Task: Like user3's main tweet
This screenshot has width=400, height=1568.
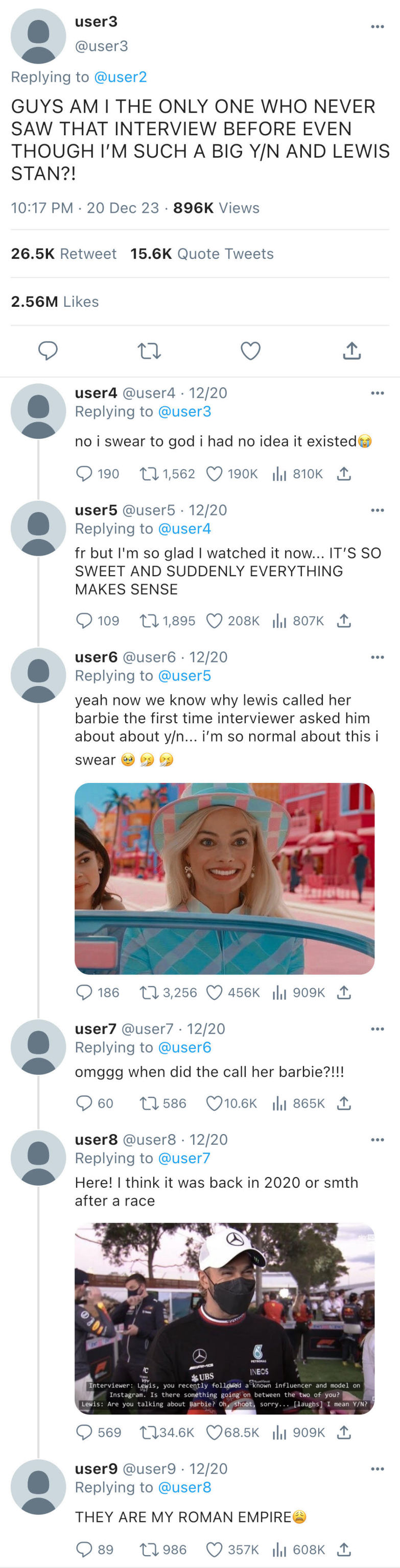Action: pos(251,351)
